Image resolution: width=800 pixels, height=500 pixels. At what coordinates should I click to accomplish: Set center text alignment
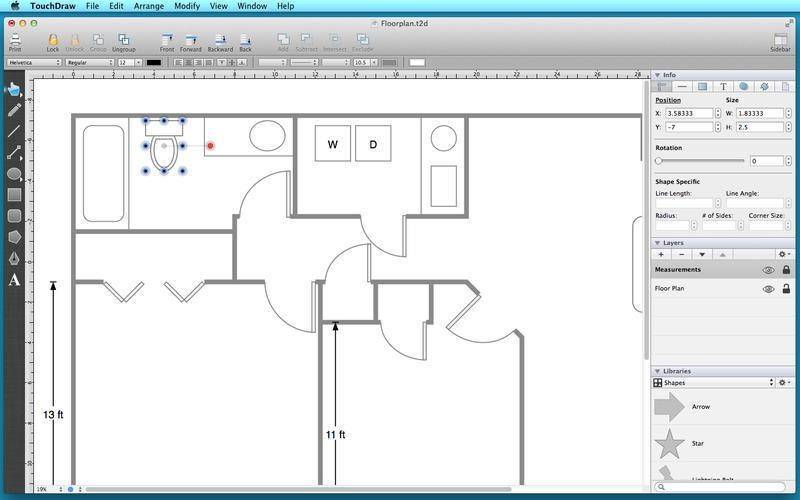(188, 62)
